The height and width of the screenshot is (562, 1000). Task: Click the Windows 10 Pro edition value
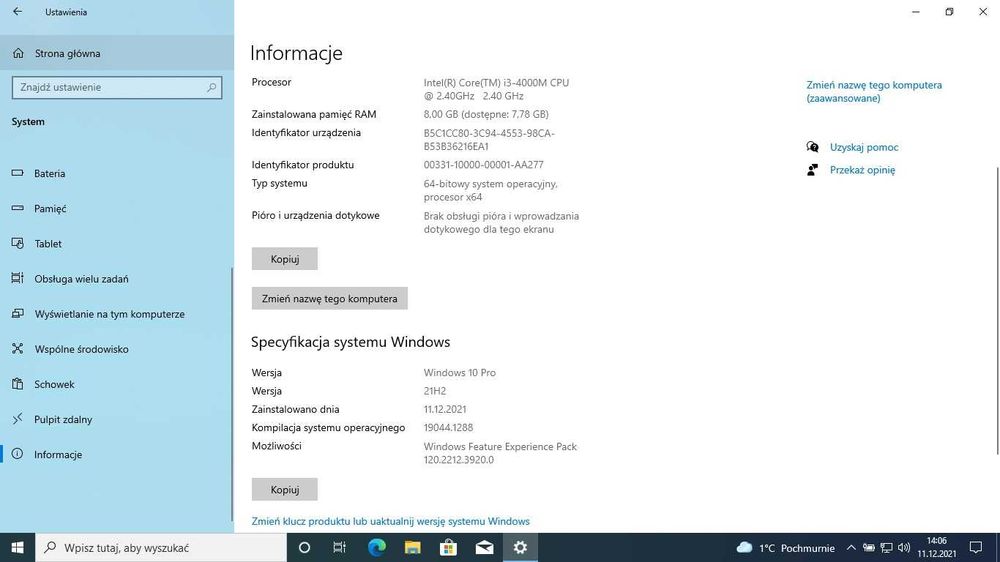click(459, 373)
